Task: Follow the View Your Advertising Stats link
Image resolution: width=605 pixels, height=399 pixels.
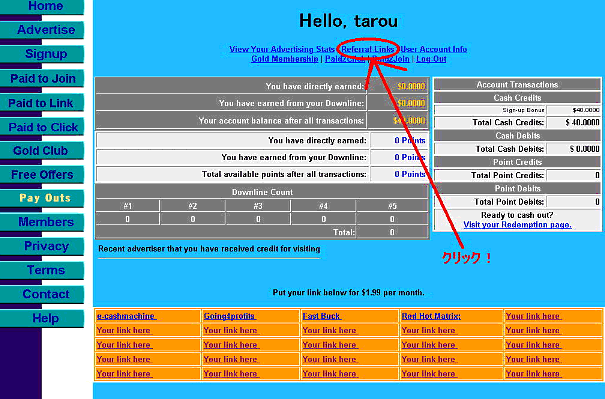Action: [282, 49]
